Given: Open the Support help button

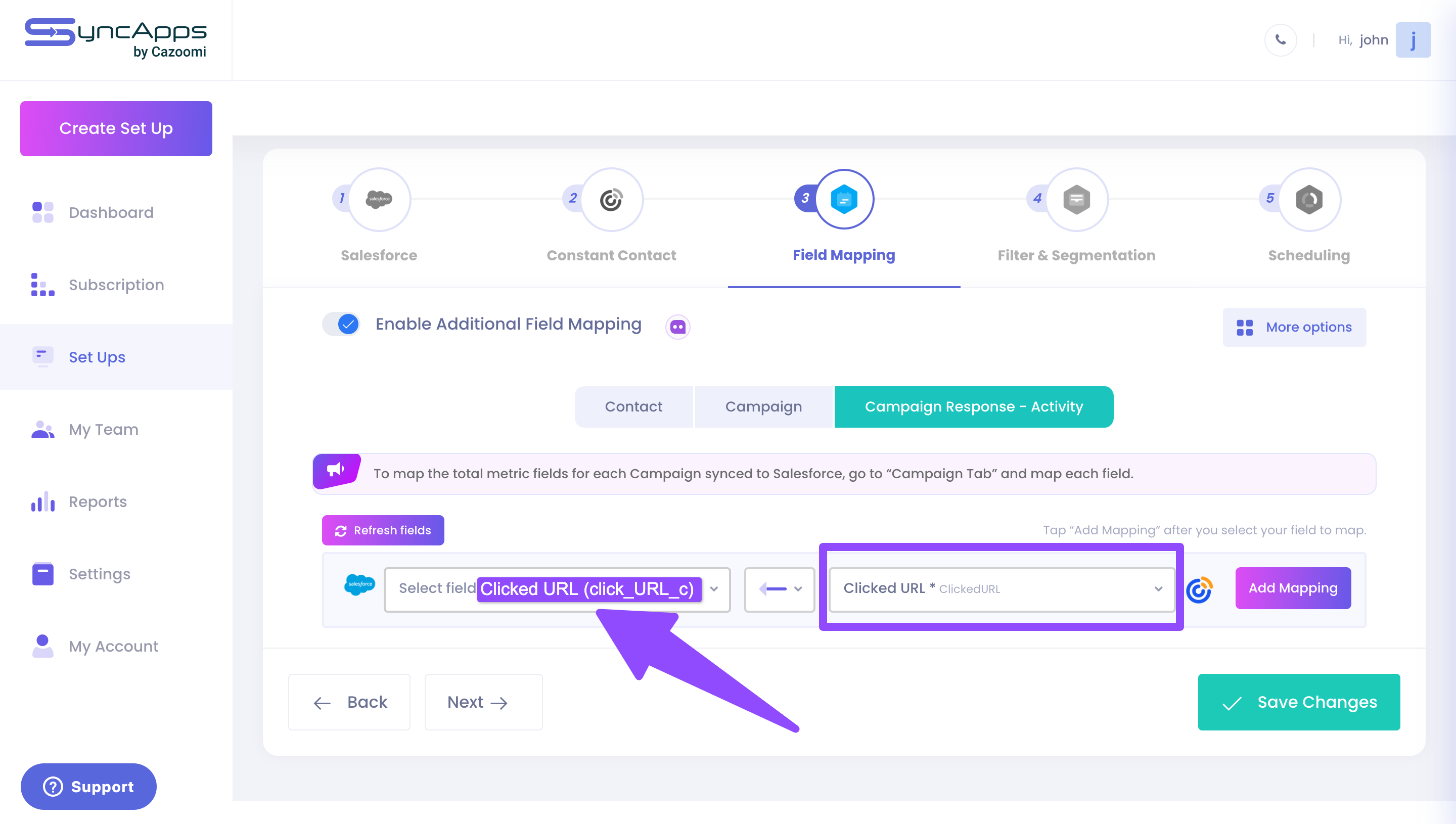Looking at the screenshot, I should click(x=89, y=786).
